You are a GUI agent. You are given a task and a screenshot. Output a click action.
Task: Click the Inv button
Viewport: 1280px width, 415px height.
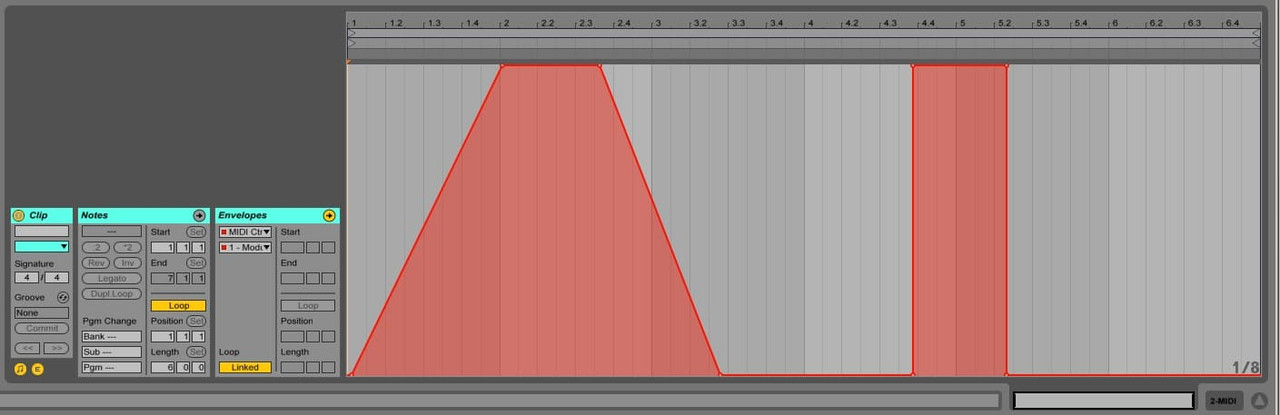click(127, 263)
